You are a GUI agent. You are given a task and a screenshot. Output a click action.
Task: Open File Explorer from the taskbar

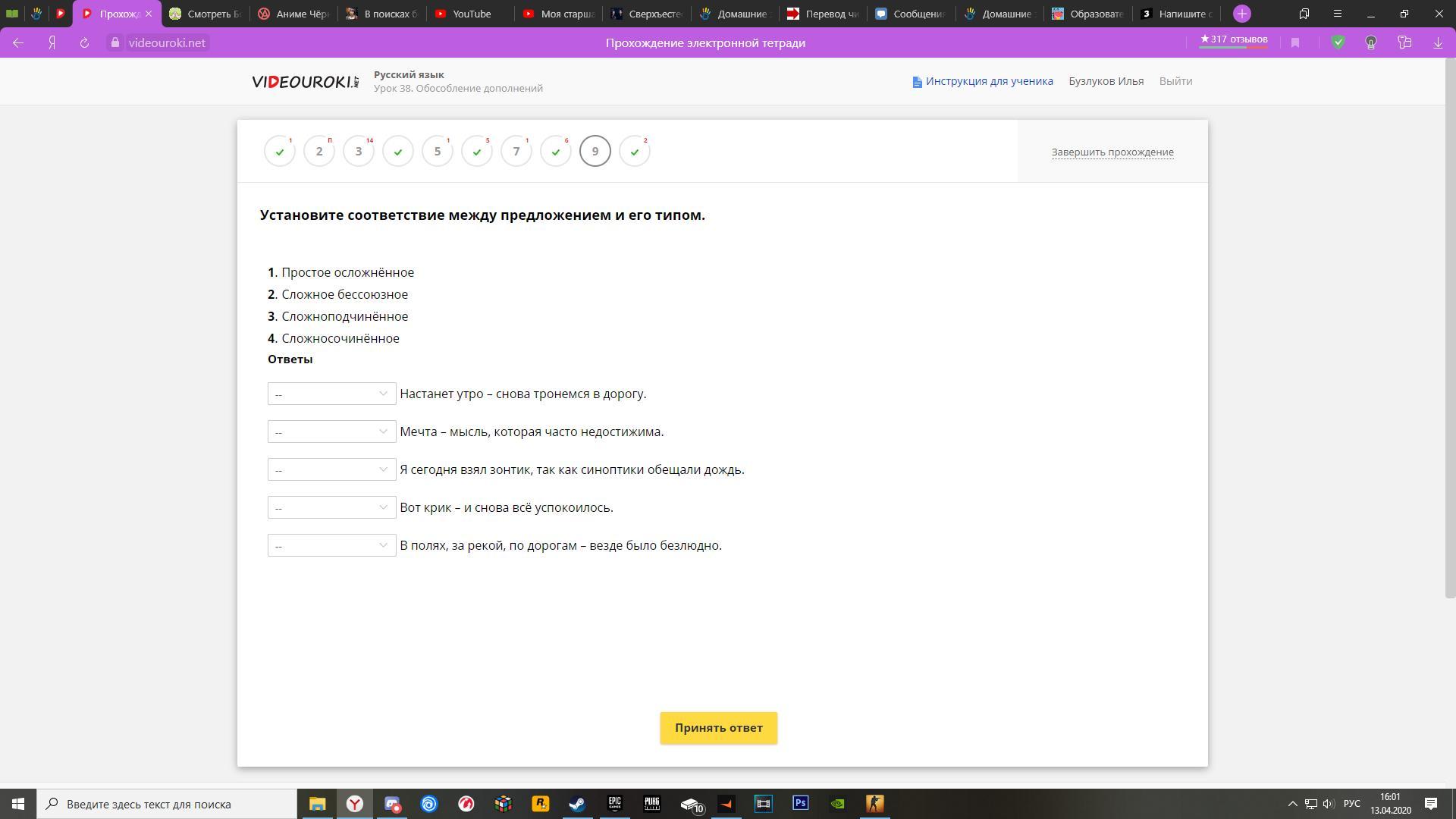coord(317,804)
